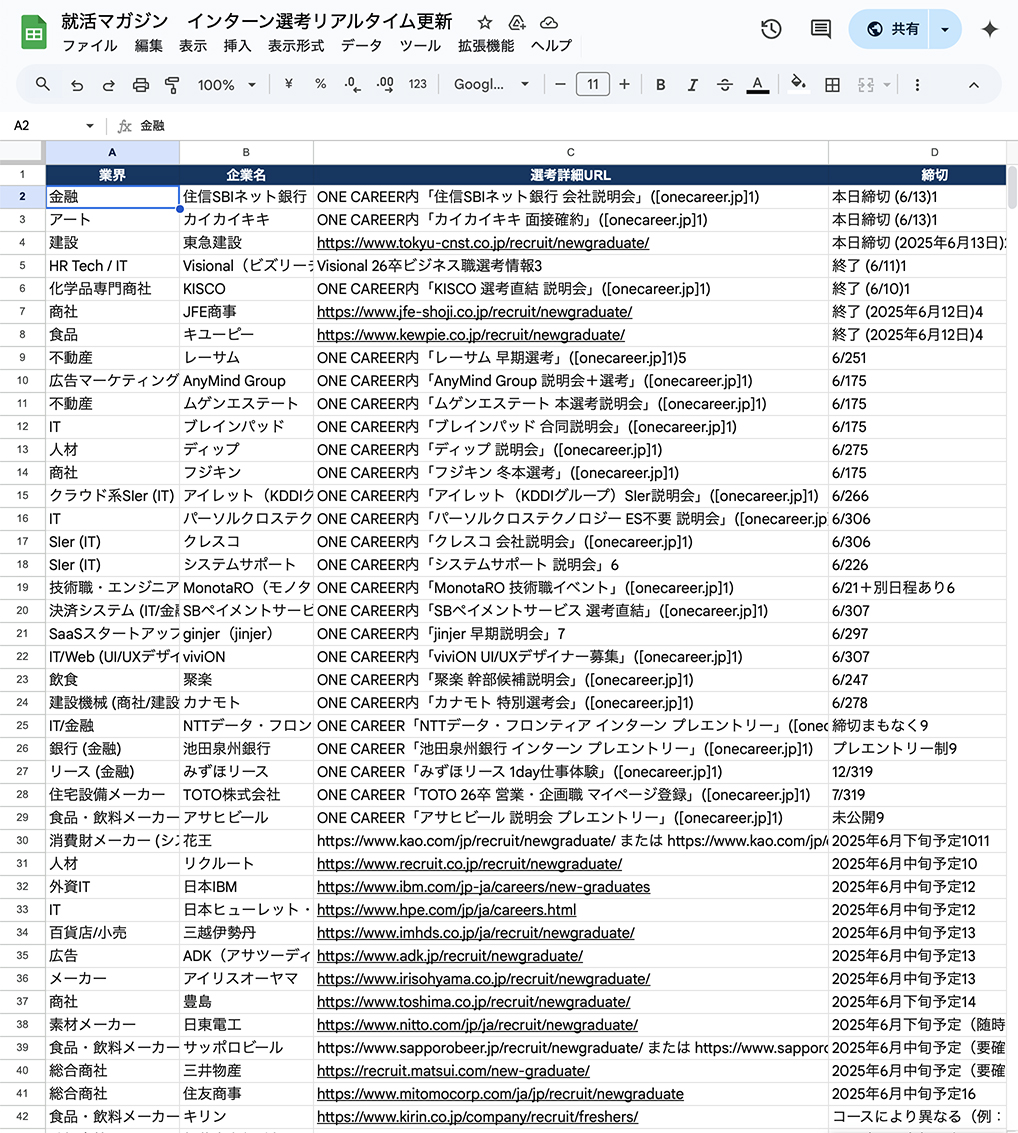Toggle strikethrough formatting
This screenshot has width=1018, height=1133.
point(725,85)
